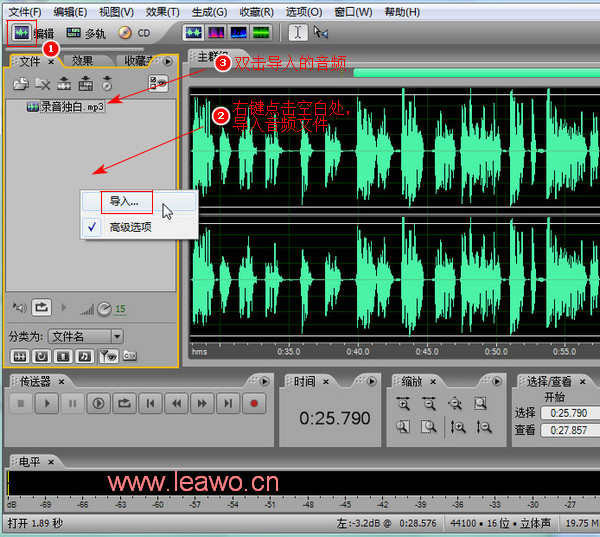Image resolution: width=600 pixels, height=537 pixels.
Task: Toggle show loop files filter button
Action: [41, 357]
